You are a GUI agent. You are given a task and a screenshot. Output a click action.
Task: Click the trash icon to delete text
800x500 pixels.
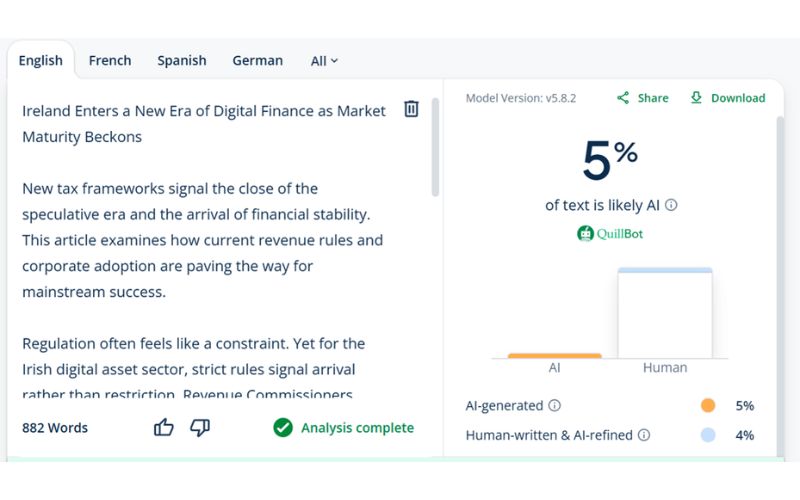[411, 109]
